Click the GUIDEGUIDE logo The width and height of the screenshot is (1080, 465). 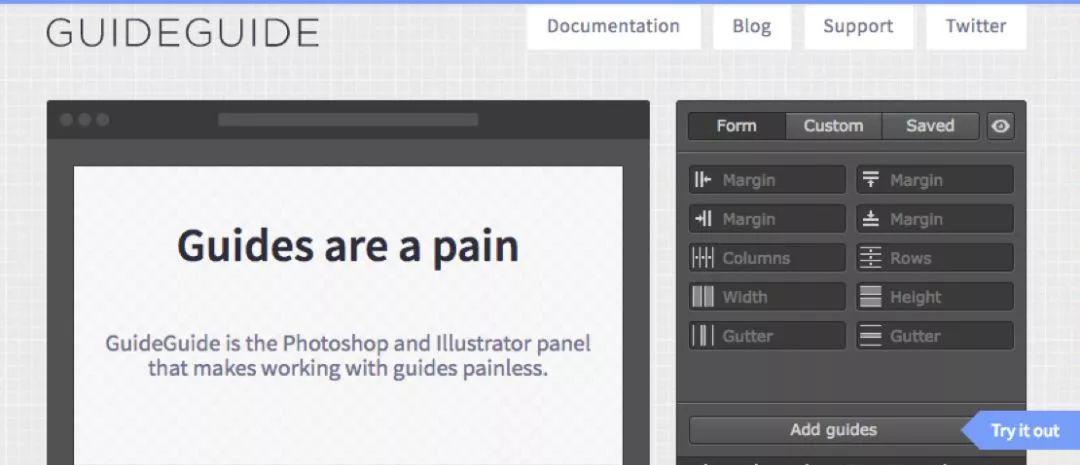[183, 32]
